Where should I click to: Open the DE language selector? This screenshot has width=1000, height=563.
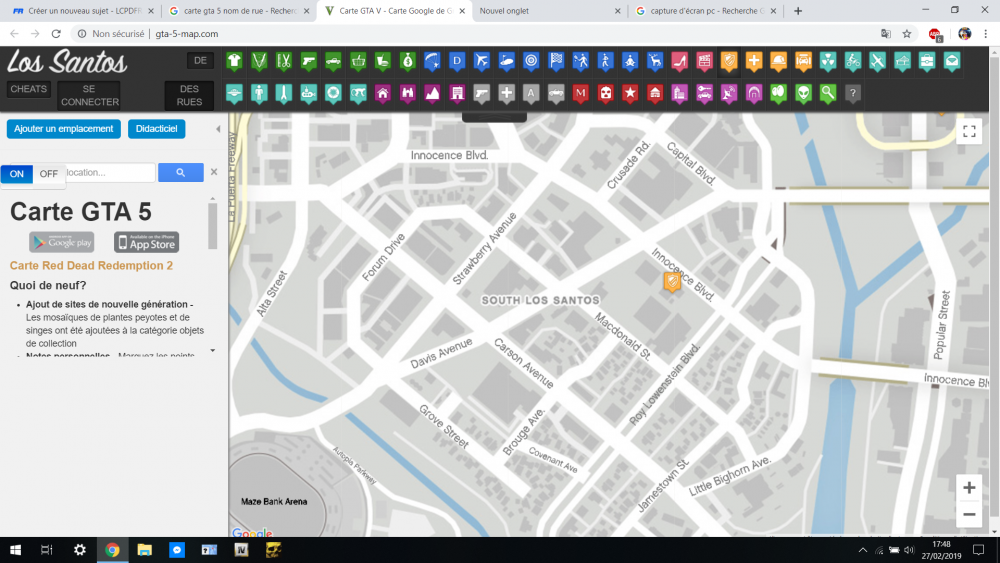click(x=200, y=61)
